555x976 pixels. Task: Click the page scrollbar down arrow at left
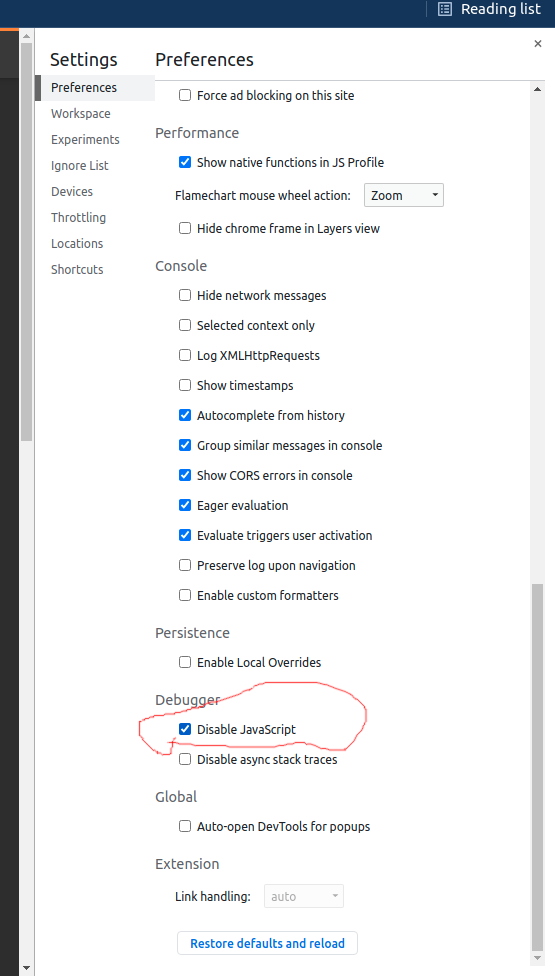(26, 968)
